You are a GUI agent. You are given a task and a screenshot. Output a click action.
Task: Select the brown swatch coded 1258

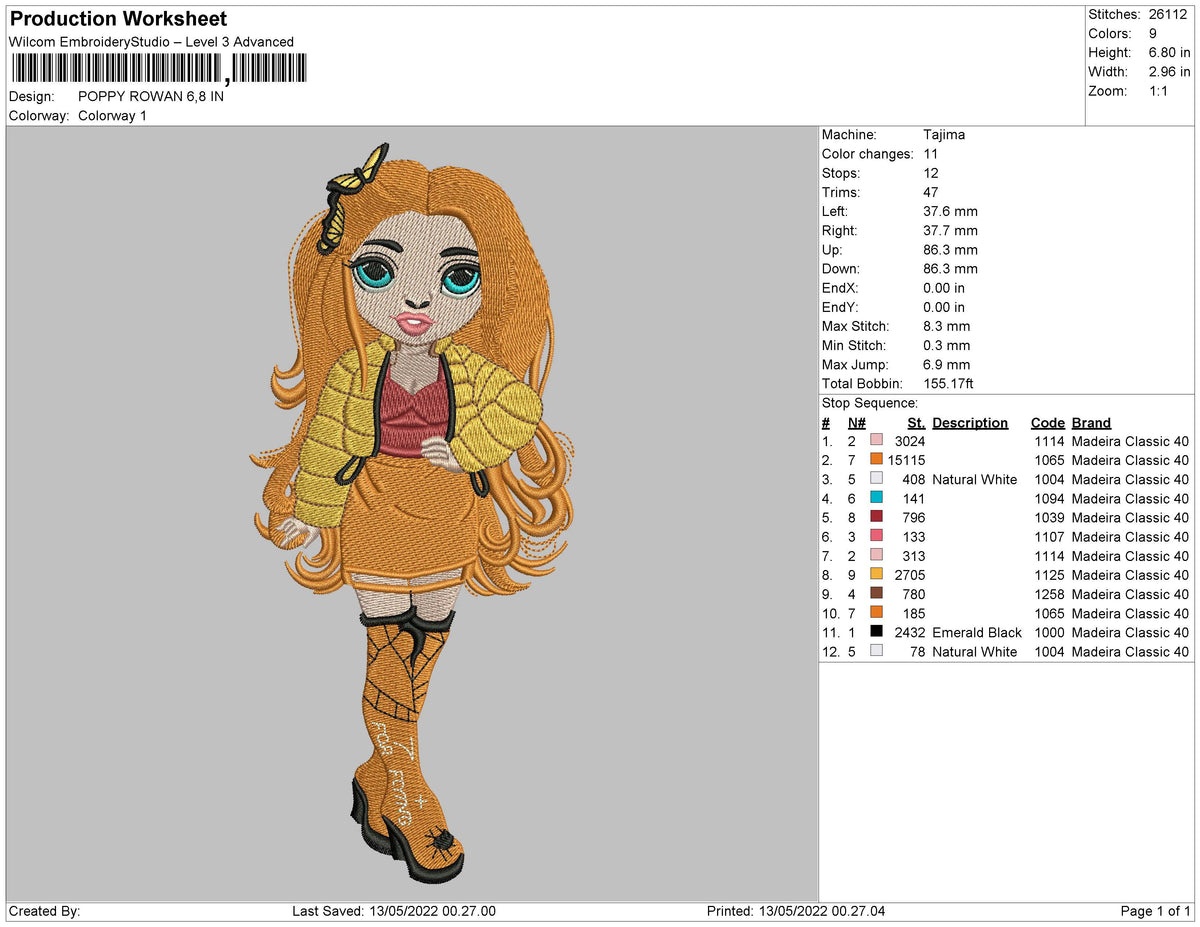(x=877, y=594)
